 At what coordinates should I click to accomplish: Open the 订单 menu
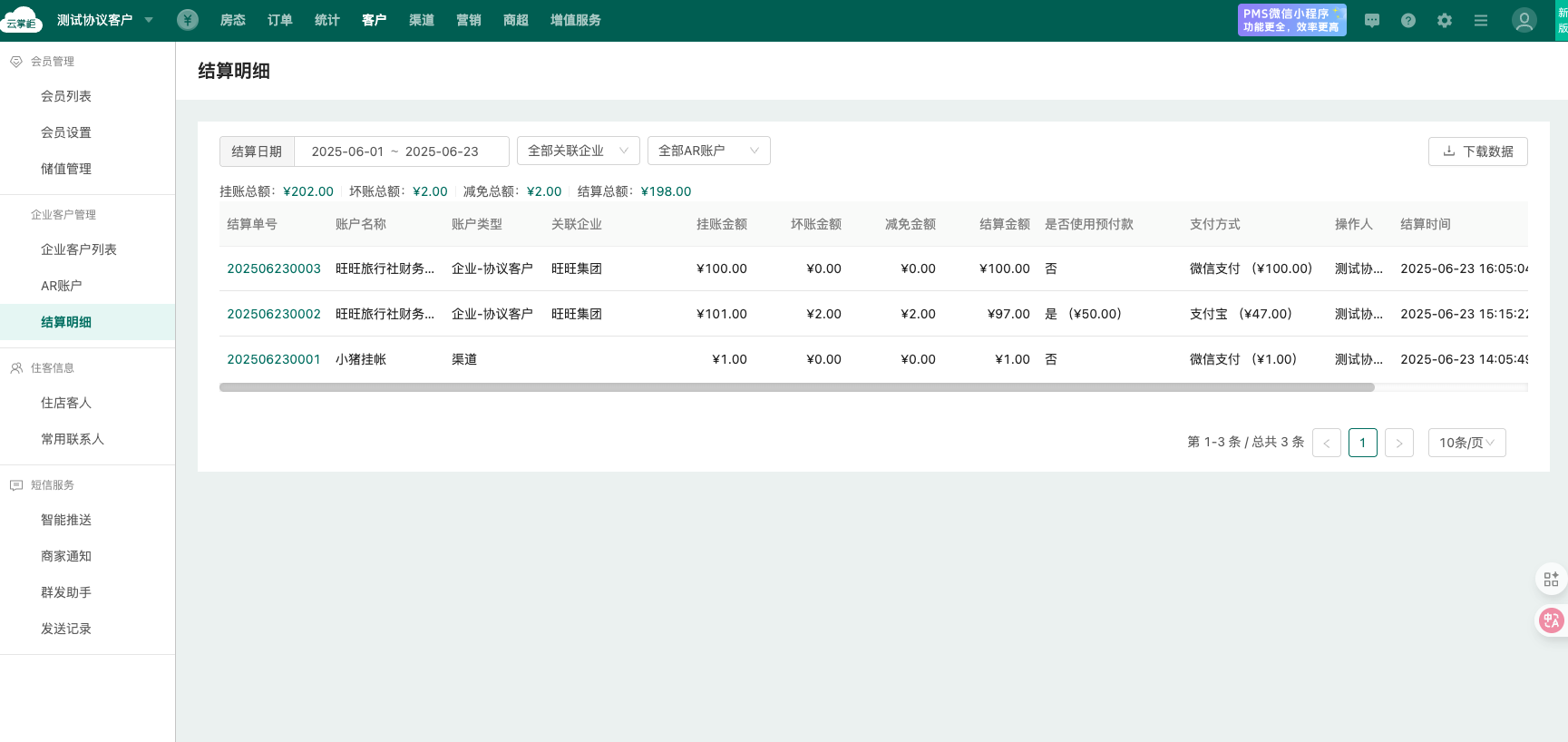click(280, 20)
